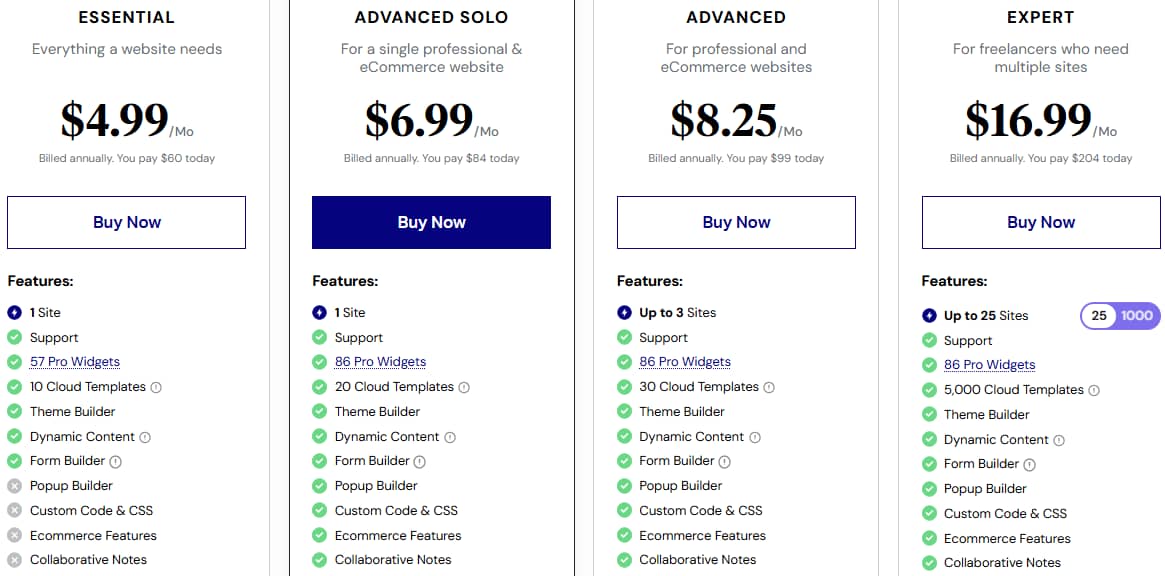1165x576 pixels.
Task: Click info icon next to Essential Dynamic Content
Action: tap(145, 437)
